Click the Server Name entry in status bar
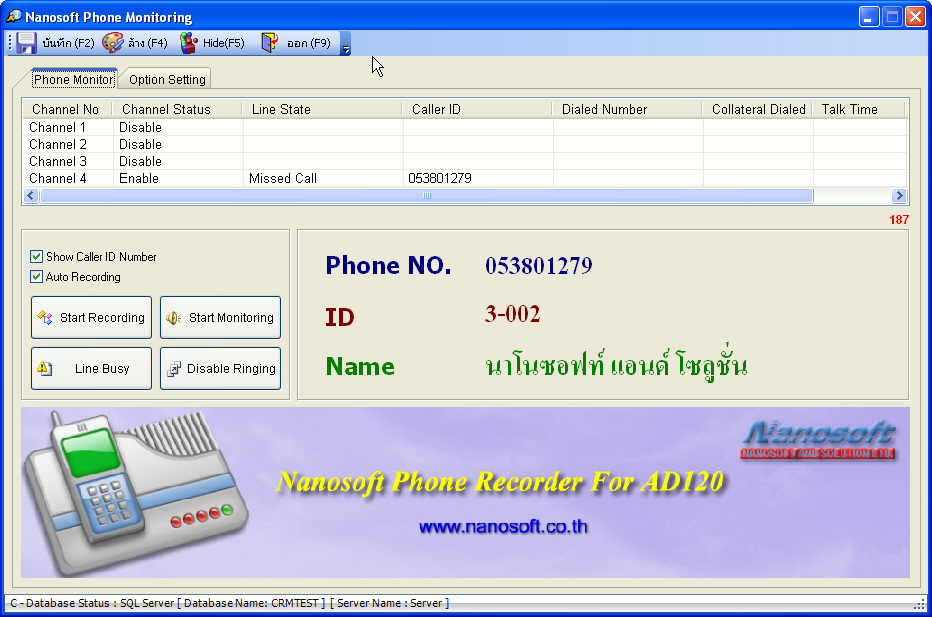 click(x=389, y=603)
